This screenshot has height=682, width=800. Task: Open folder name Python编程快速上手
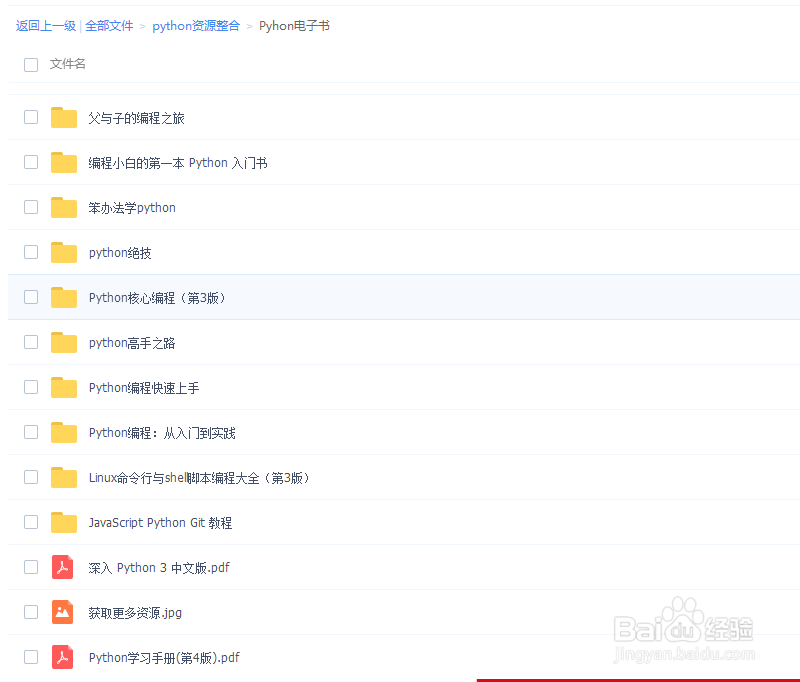[144, 388]
